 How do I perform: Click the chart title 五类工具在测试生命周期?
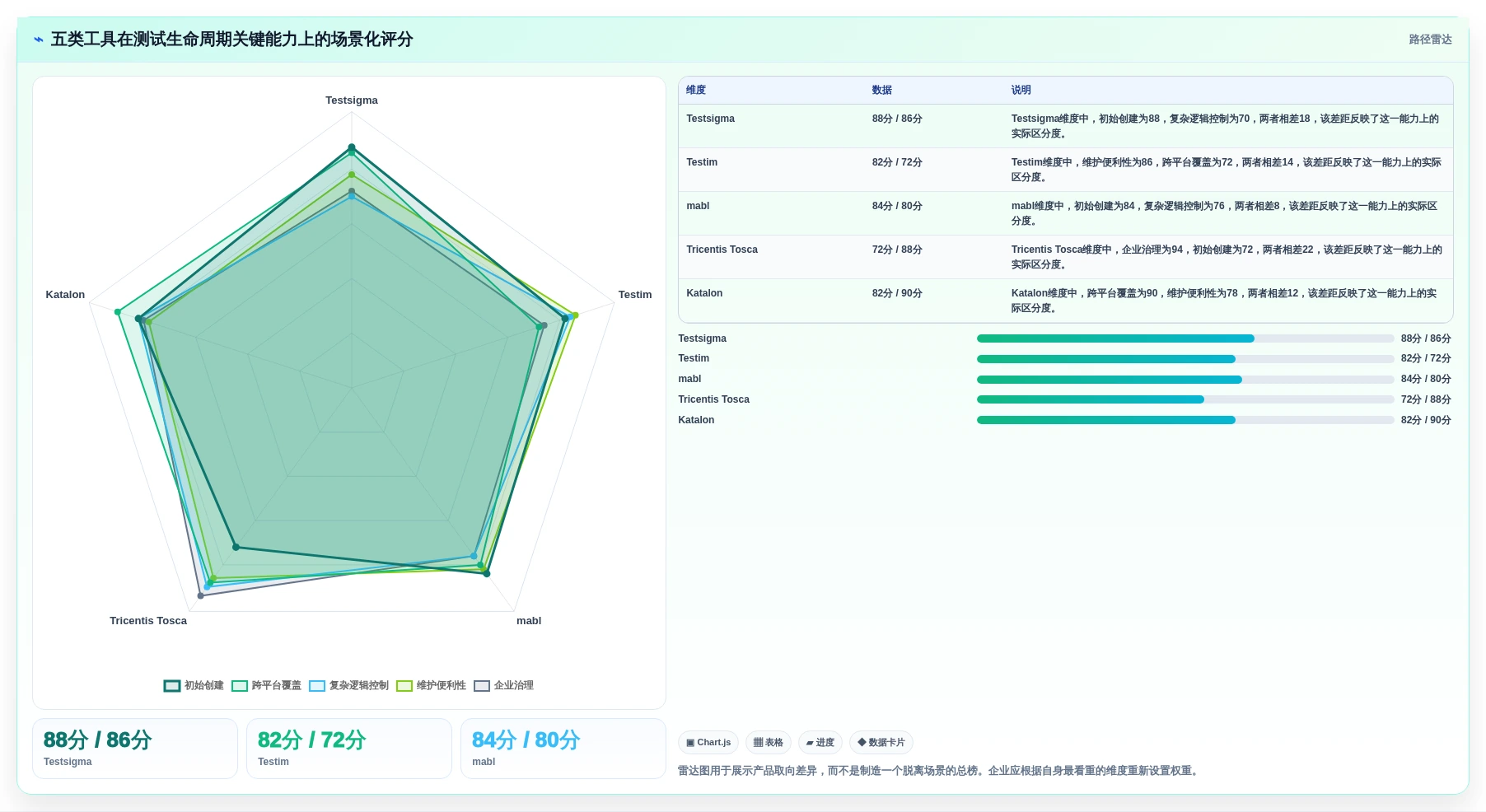(232, 40)
